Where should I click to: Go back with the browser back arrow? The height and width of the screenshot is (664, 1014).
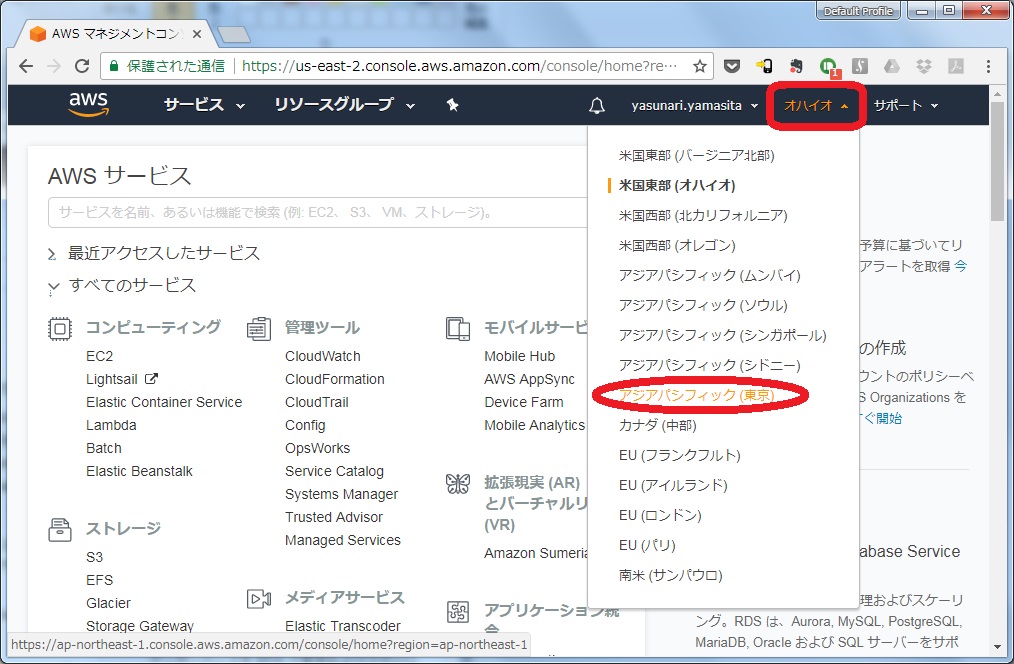coord(26,66)
